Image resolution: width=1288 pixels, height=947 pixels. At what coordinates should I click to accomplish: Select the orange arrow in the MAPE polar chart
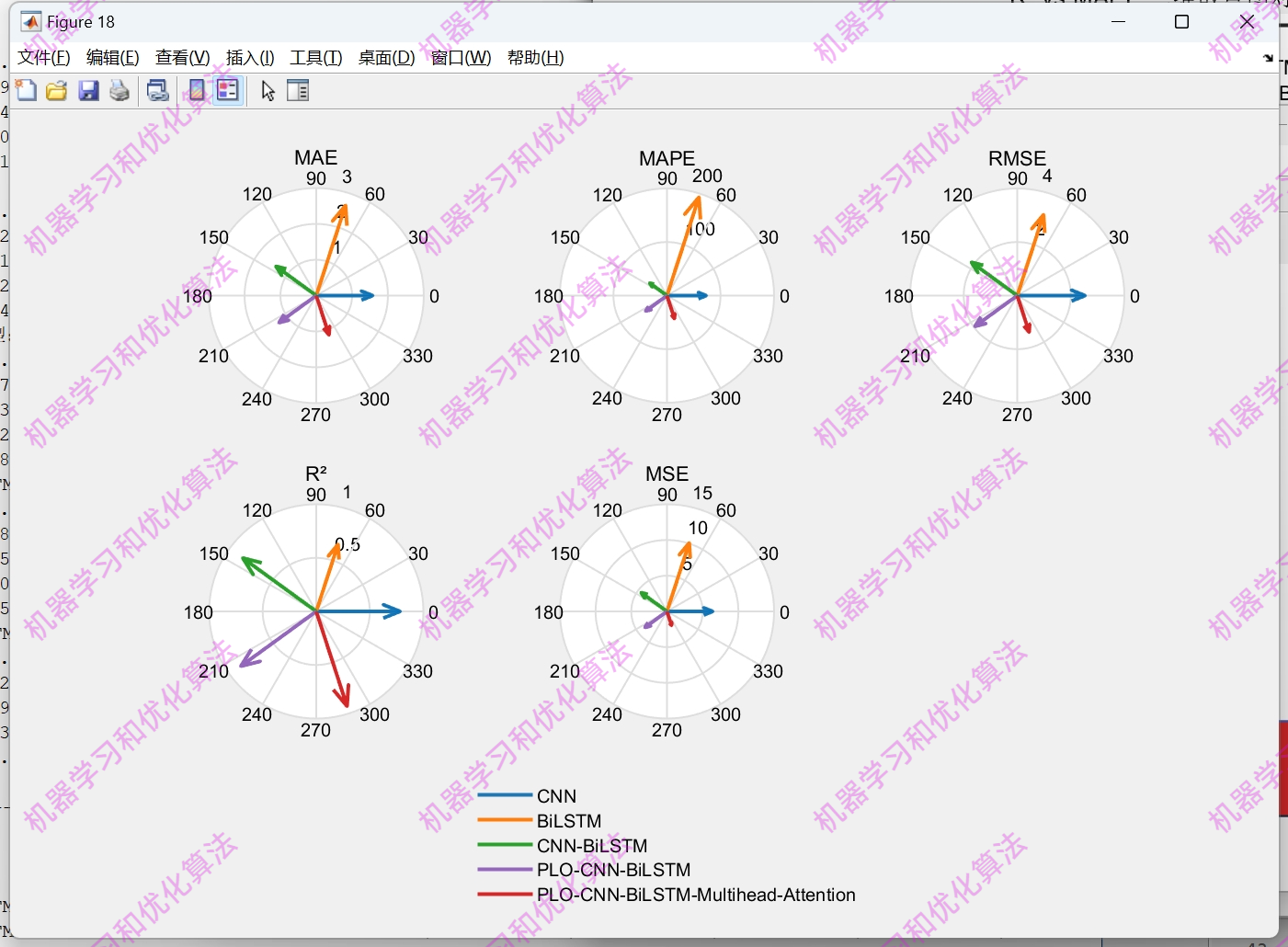click(684, 244)
